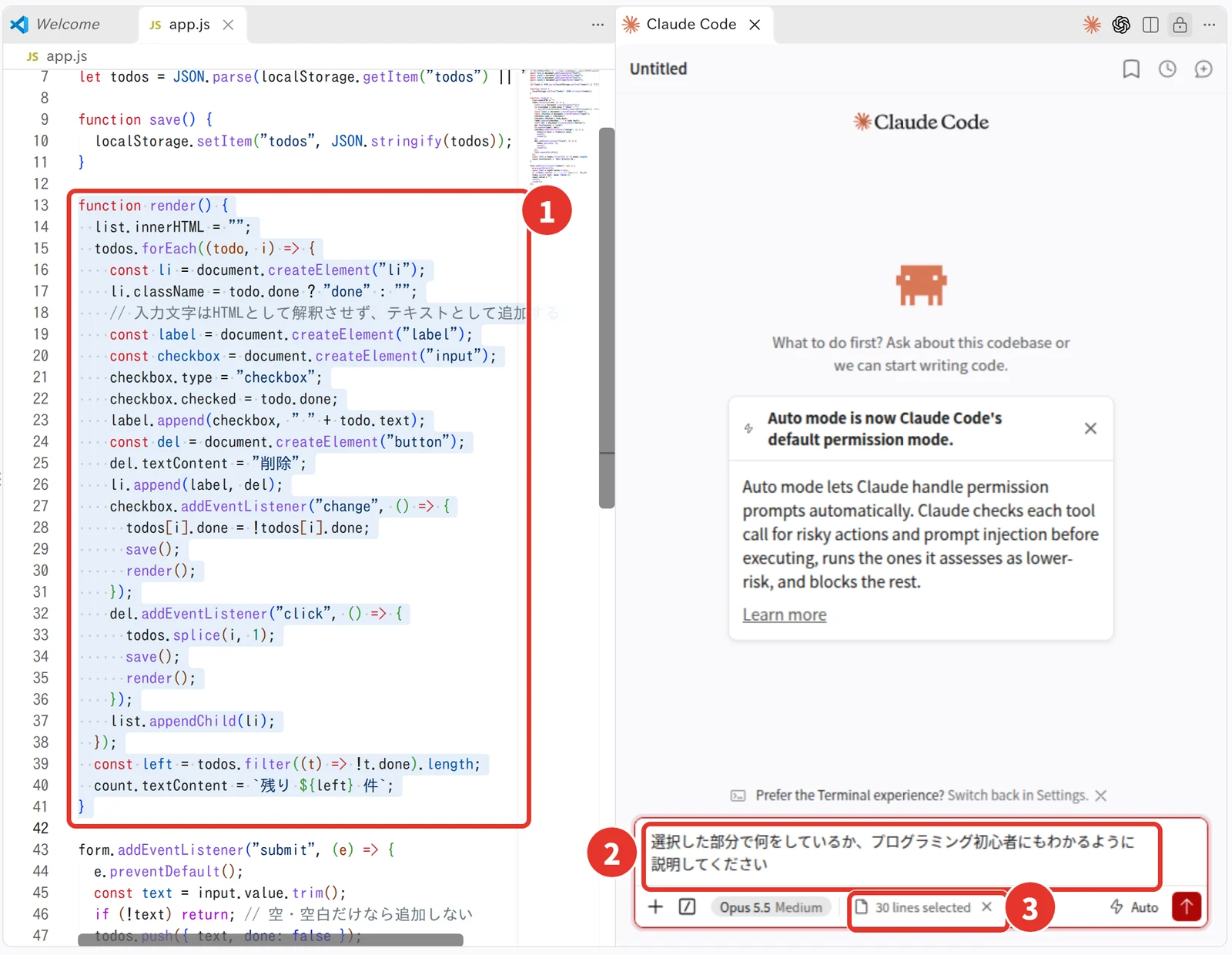Click the ChatGPT icon in title bar

(x=1121, y=25)
